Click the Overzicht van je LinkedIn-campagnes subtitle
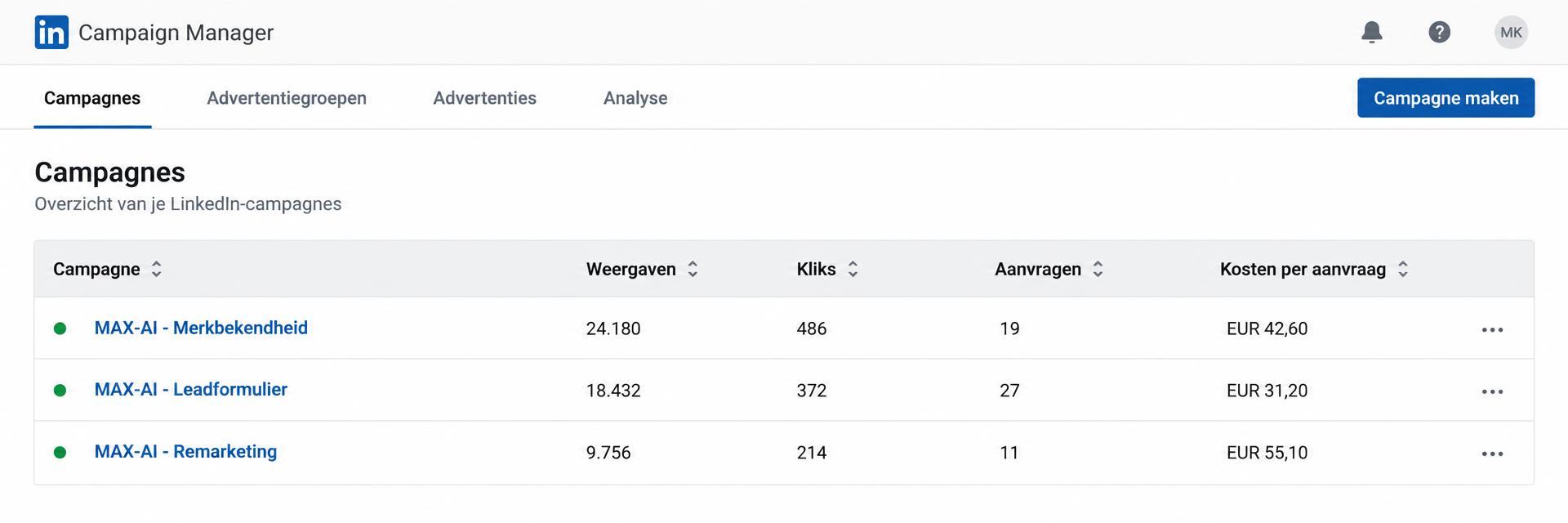The image size is (1568, 523). (188, 204)
